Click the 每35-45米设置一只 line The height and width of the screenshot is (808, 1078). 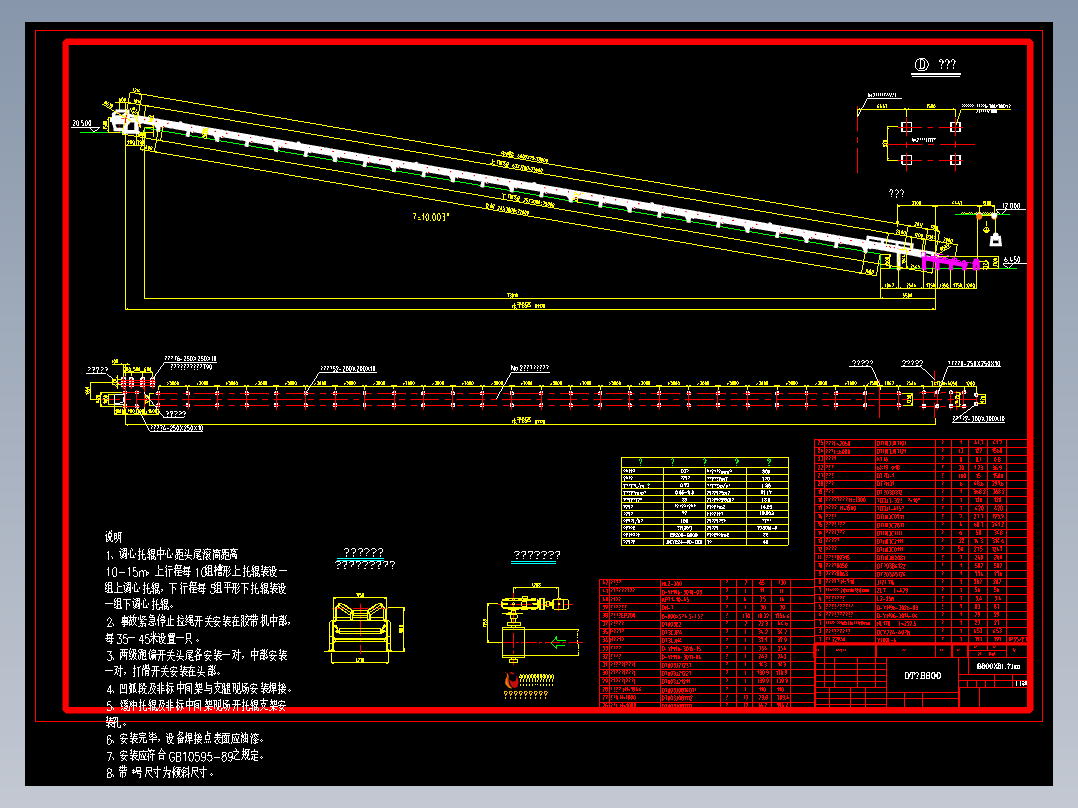(x=153, y=638)
